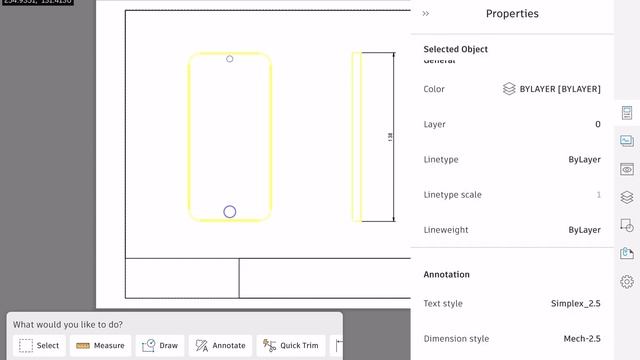Click the Measure tool's ruler icon
The height and width of the screenshot is (360, 640).
point(83,346)
